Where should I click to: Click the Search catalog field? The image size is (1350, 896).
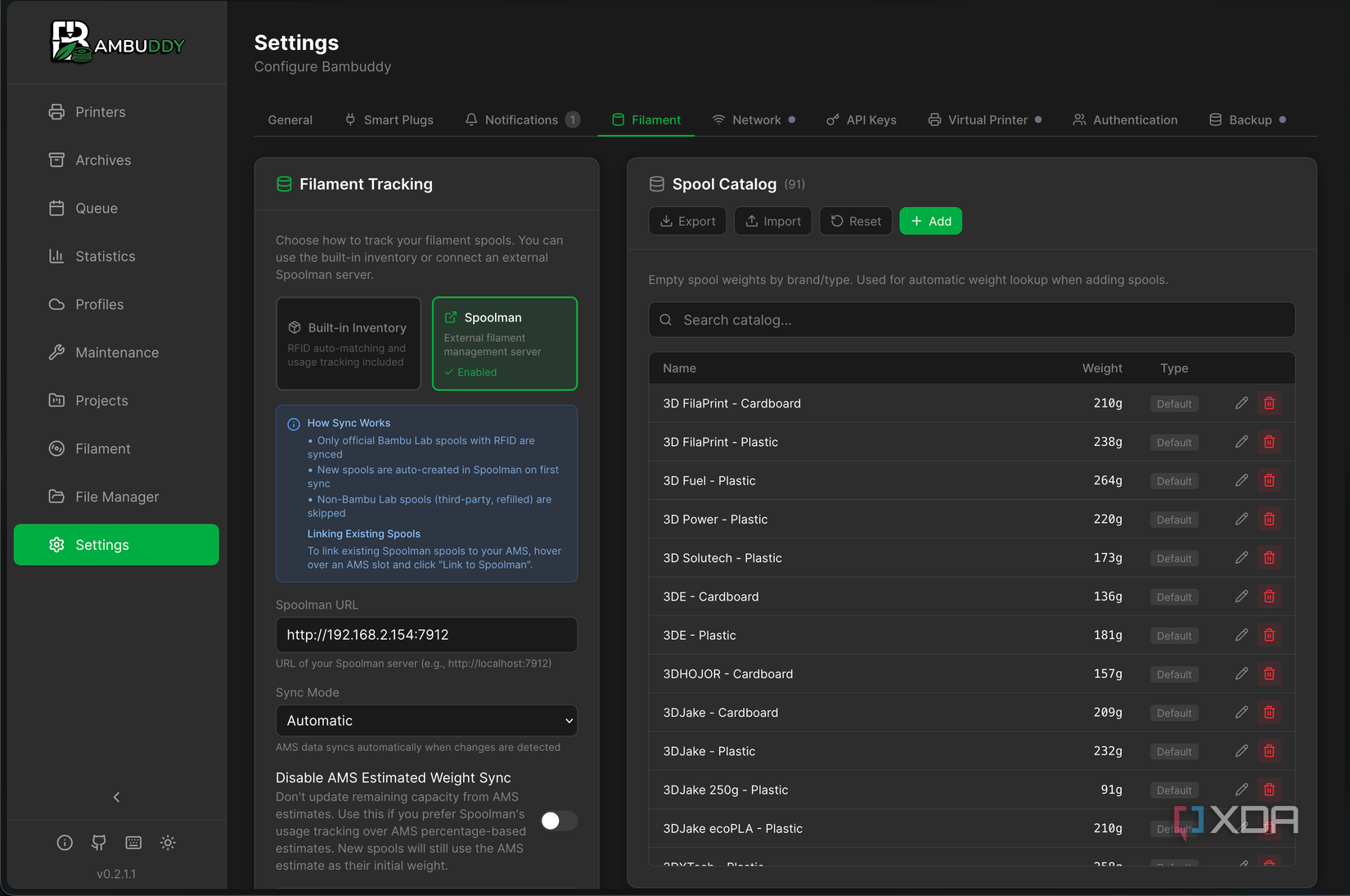[971, 320]
